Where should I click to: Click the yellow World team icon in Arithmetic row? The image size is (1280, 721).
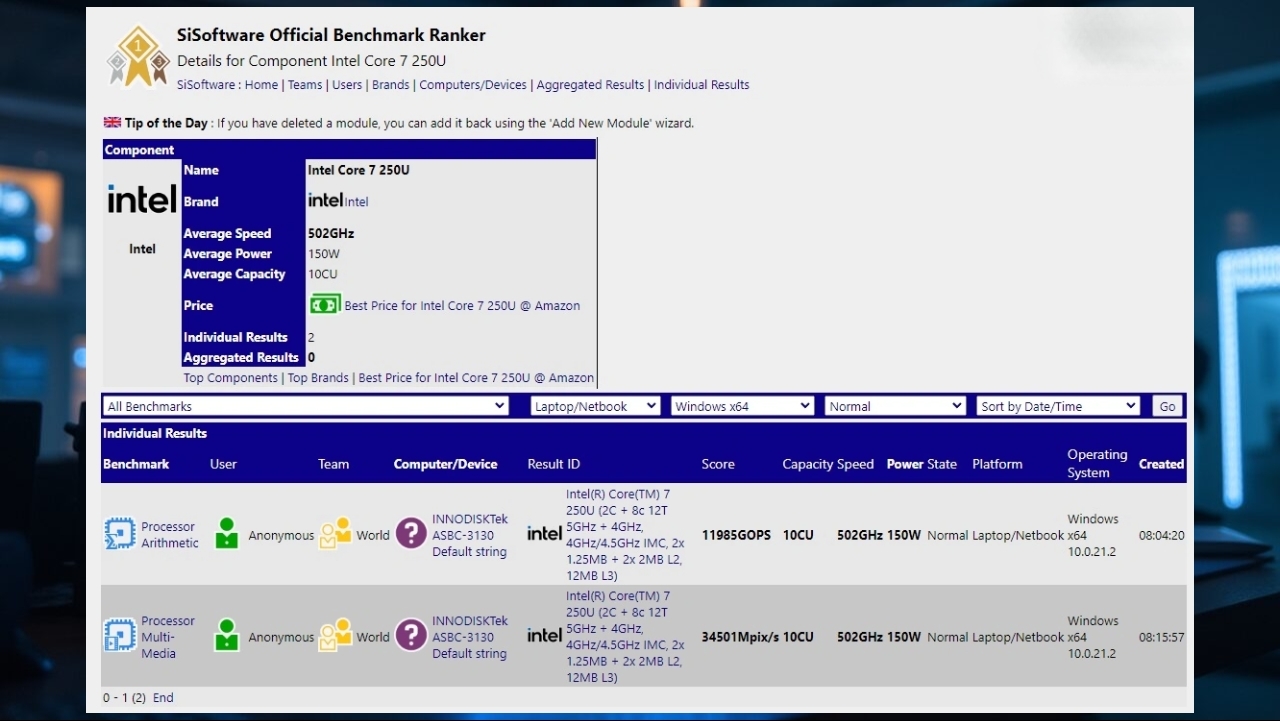(x=336, y=534)
